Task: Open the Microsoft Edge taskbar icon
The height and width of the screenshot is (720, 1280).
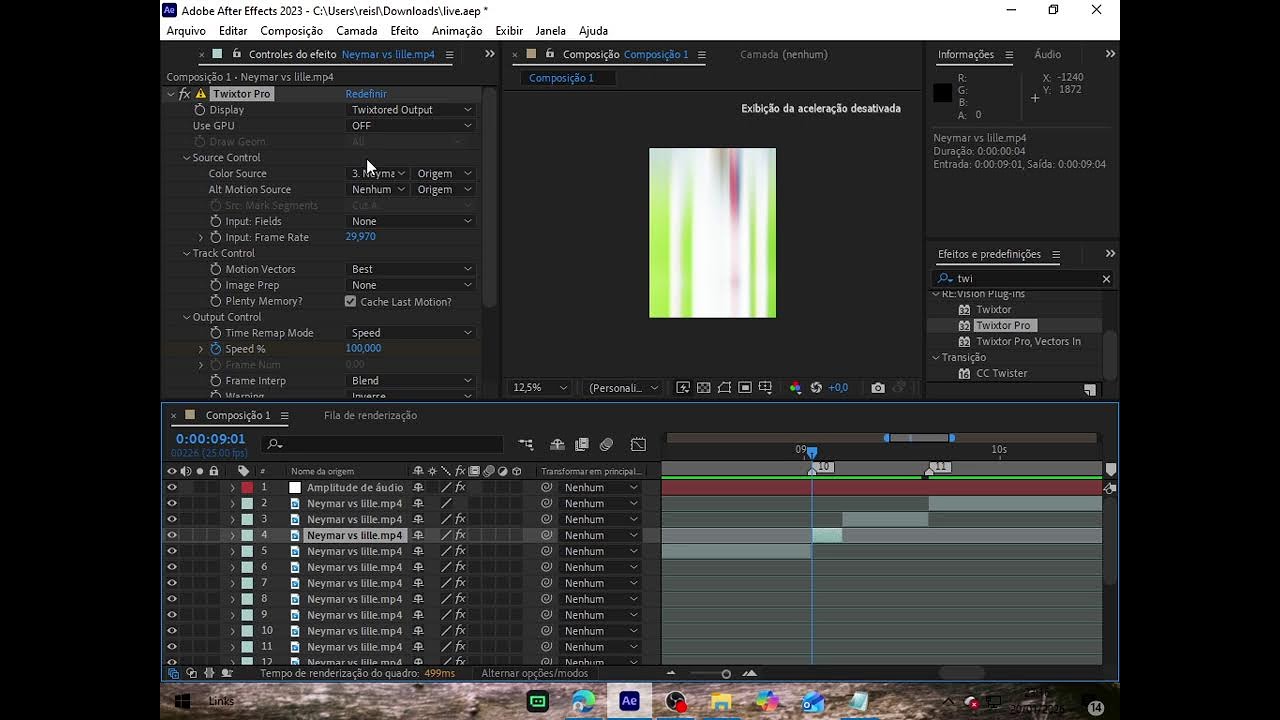Action: [x=584, y=701]
